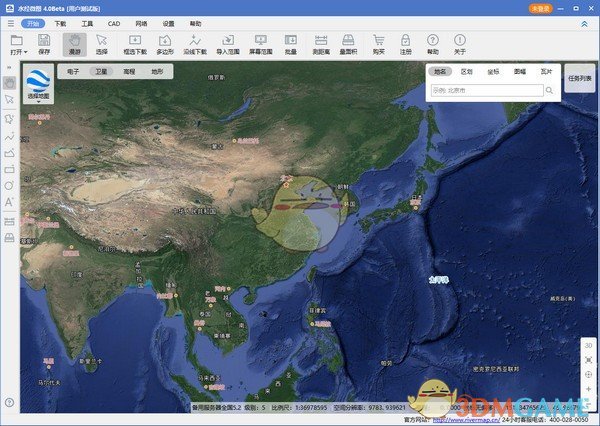The width and height of the screenshot is (600, 426).
Task: Select the text annotation tool in sidebar
Action: tap(9, 202)
